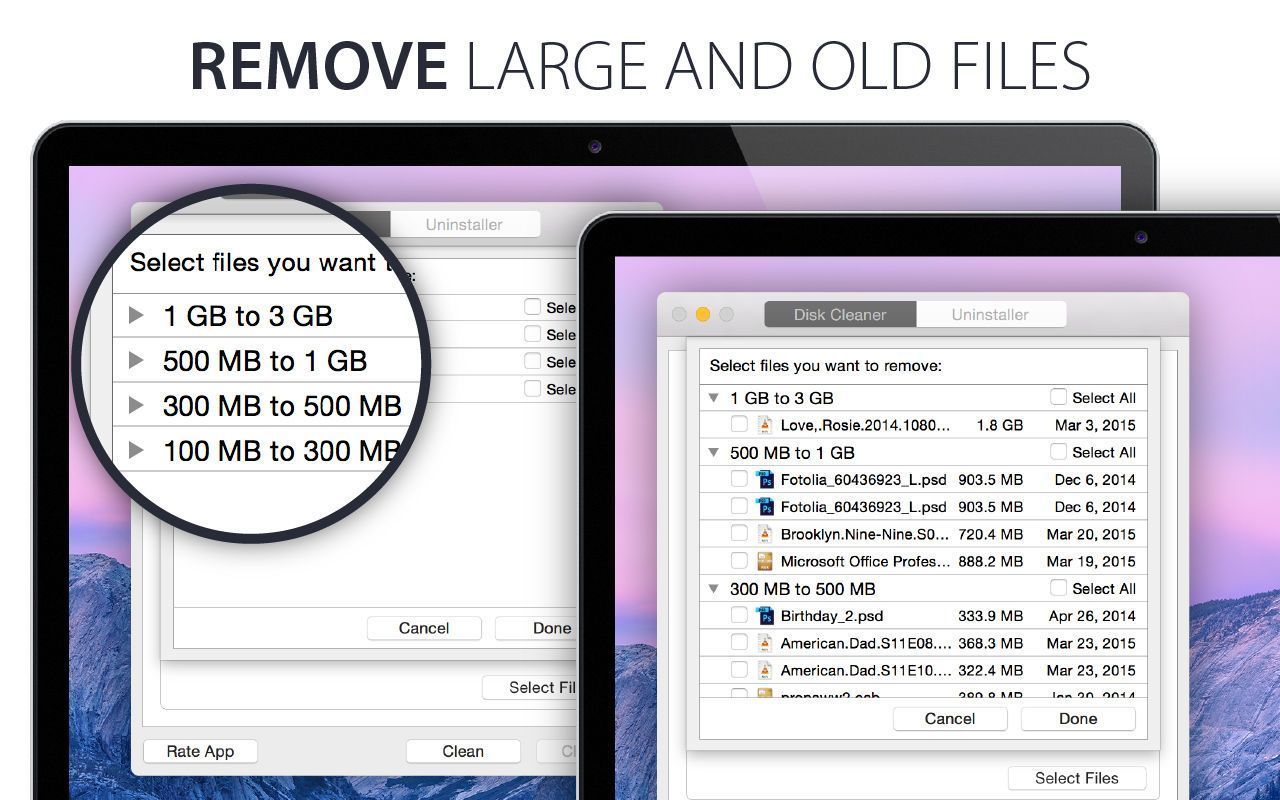The height and width of the screenshot is (800, 1280).
Task: Click the Mar 19, 2015 date
Action: pyautogui.click(x=1091, y=561)
